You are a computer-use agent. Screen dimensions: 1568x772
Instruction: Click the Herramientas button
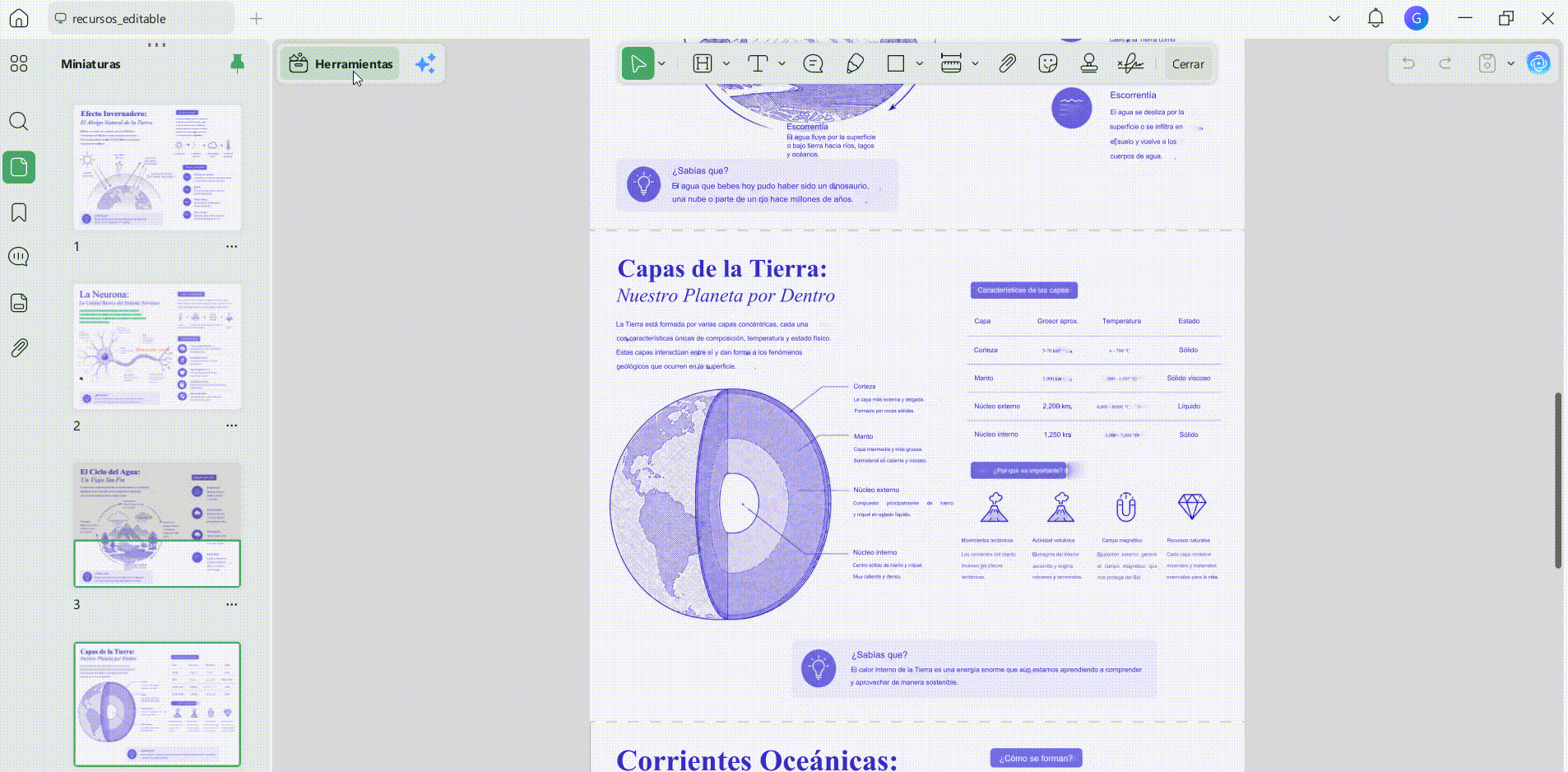click(x=340, y=63)
